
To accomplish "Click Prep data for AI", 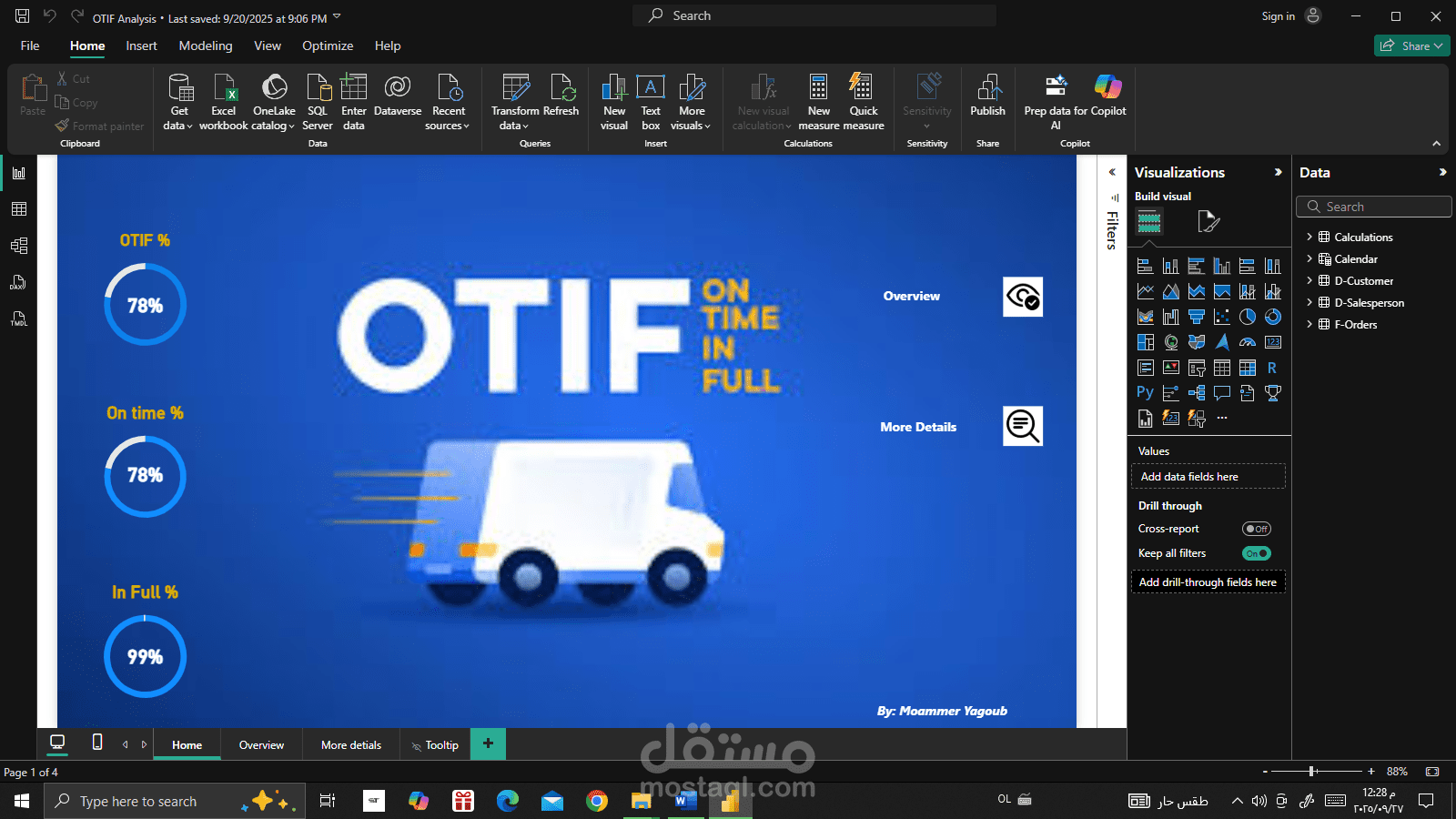I will click(x=1056, y=102).
